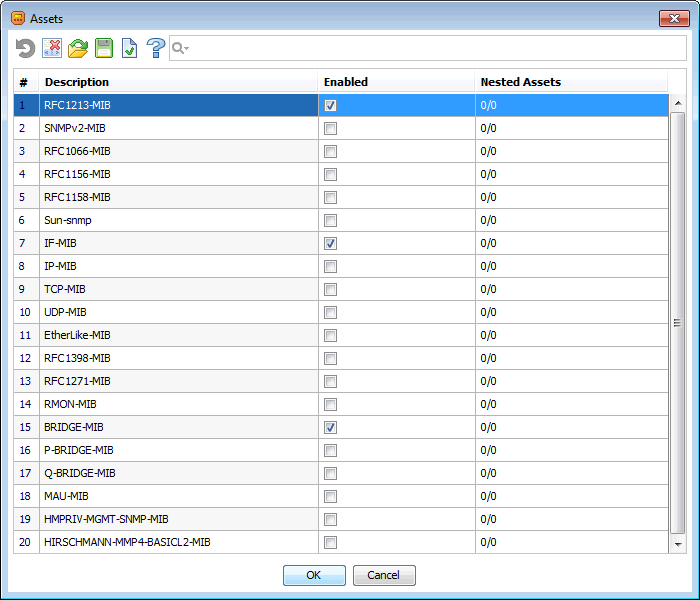Viewport: 700px width, 600px height.
Task: Click the undo/revert arrow toolbar icon
Action: (25, 48)
